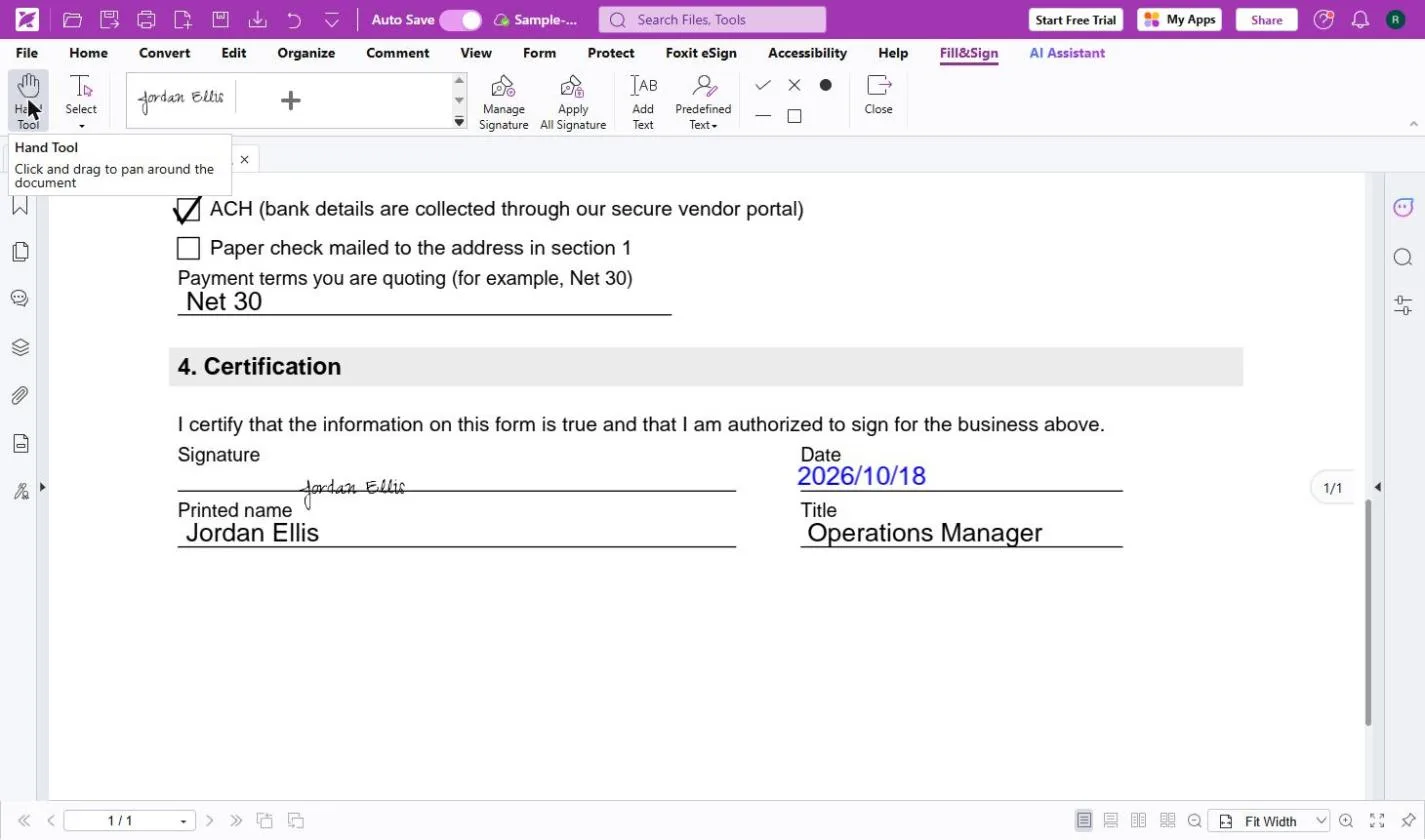Image resolution: width=1425 pixels, height=840 pixels.
Task: Open the Comments panel icon
Action: [20, 299]
